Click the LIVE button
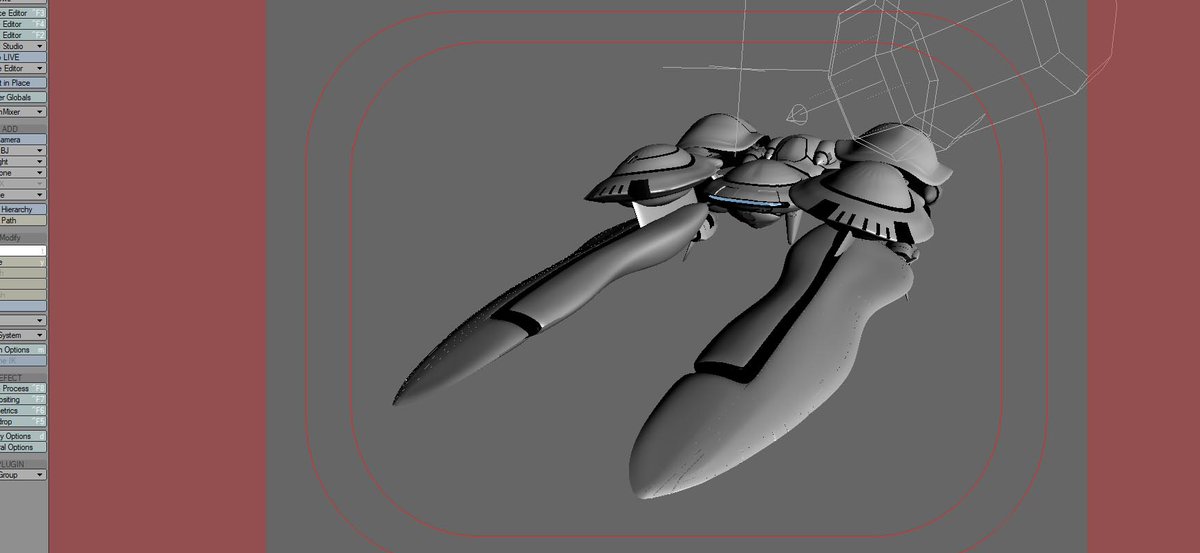The height and width of the screenshot is (553, 1200). pos(22,57)
